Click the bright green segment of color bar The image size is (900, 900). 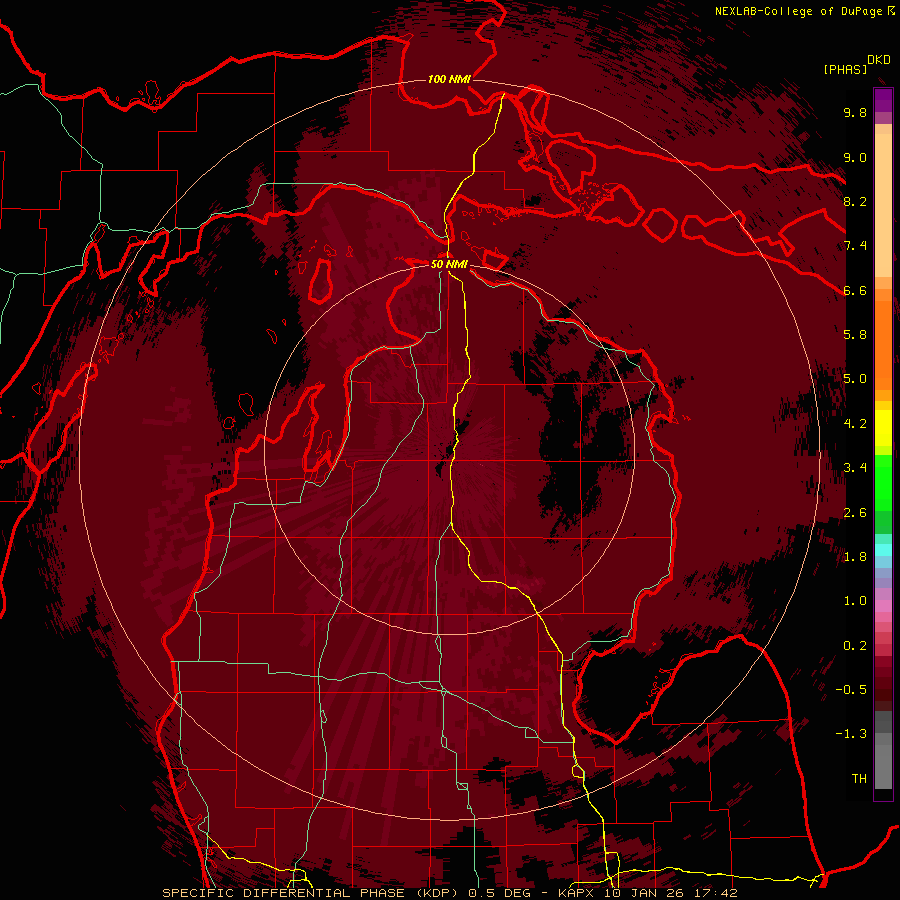[883, 482]
